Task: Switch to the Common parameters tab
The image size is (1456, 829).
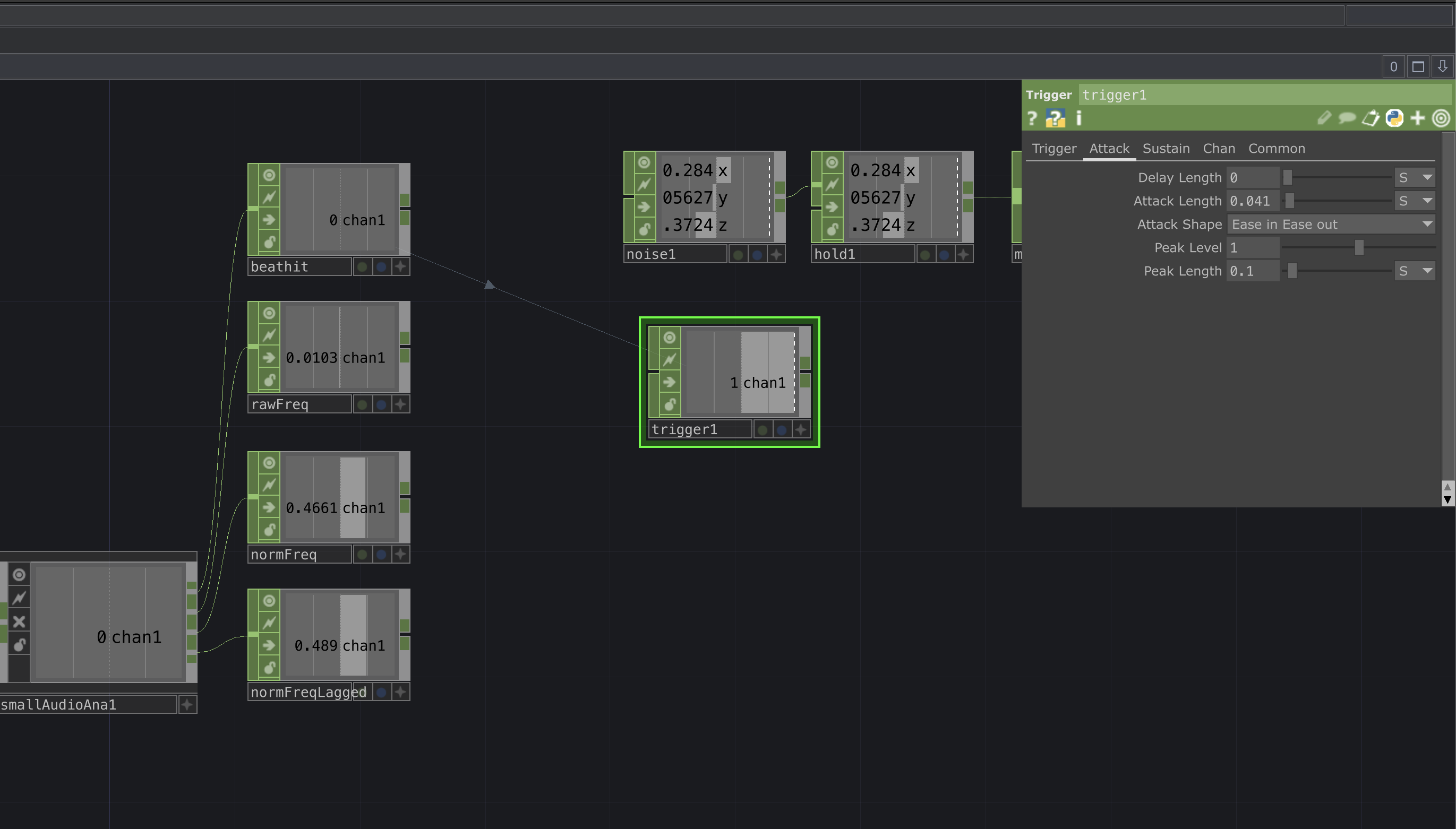Action: click(1276, 149)
